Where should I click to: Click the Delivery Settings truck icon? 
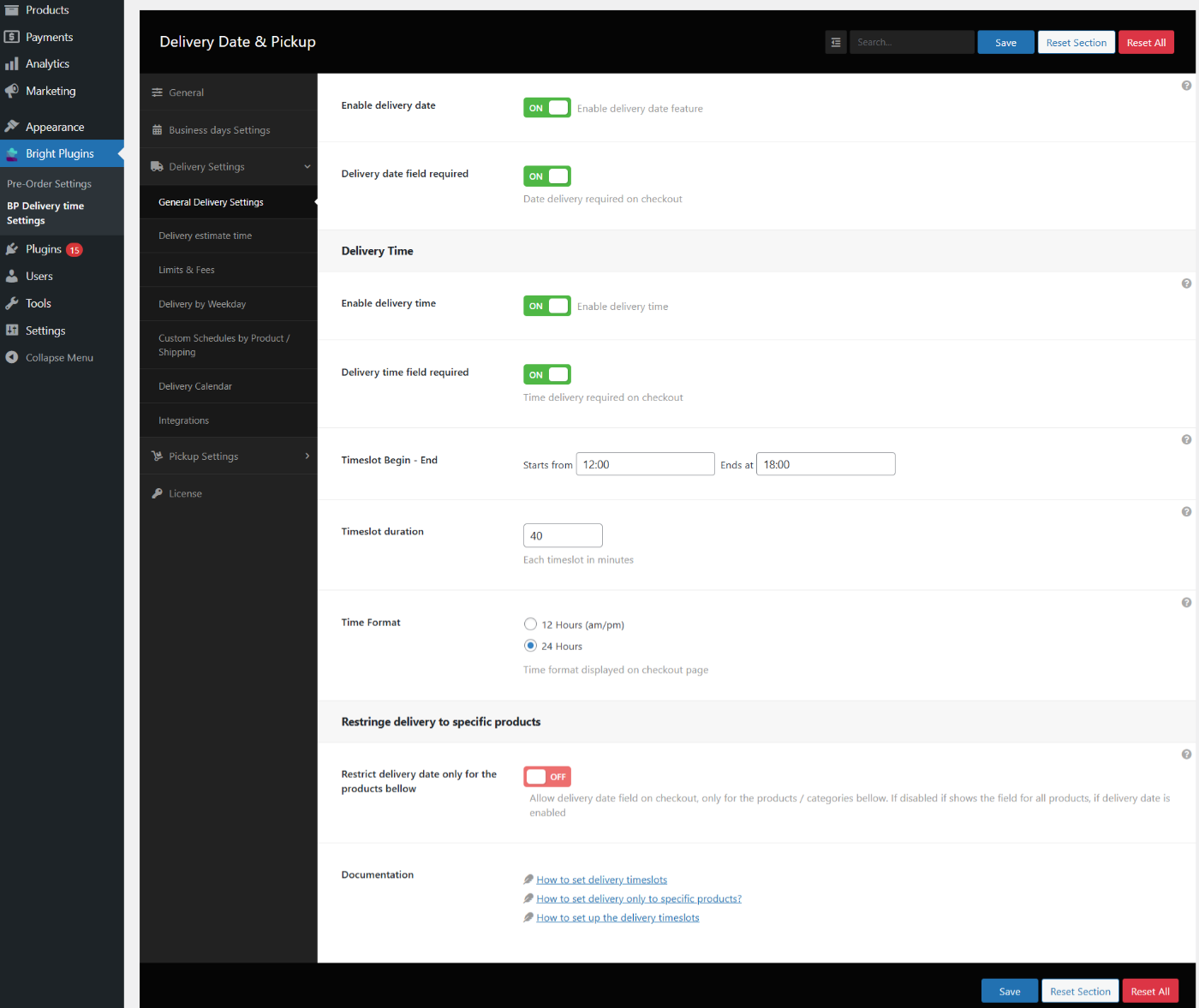[156, 166]
